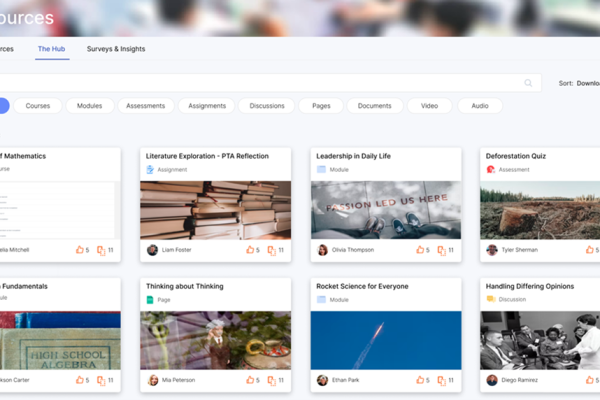Open rocket launch thumbnail
Viewport: 600px width, 400px height.
[x=386, y=340]
